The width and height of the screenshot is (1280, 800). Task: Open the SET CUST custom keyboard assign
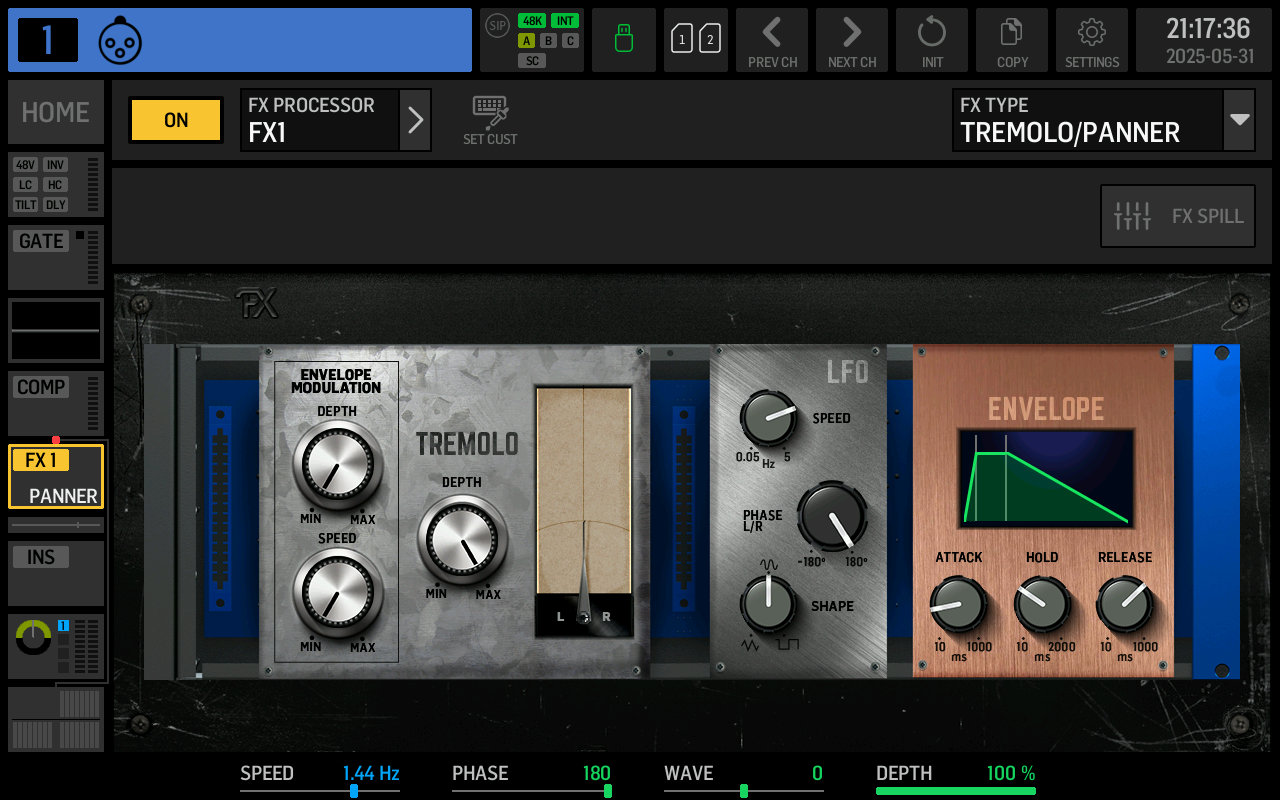(x=489, y=118)
